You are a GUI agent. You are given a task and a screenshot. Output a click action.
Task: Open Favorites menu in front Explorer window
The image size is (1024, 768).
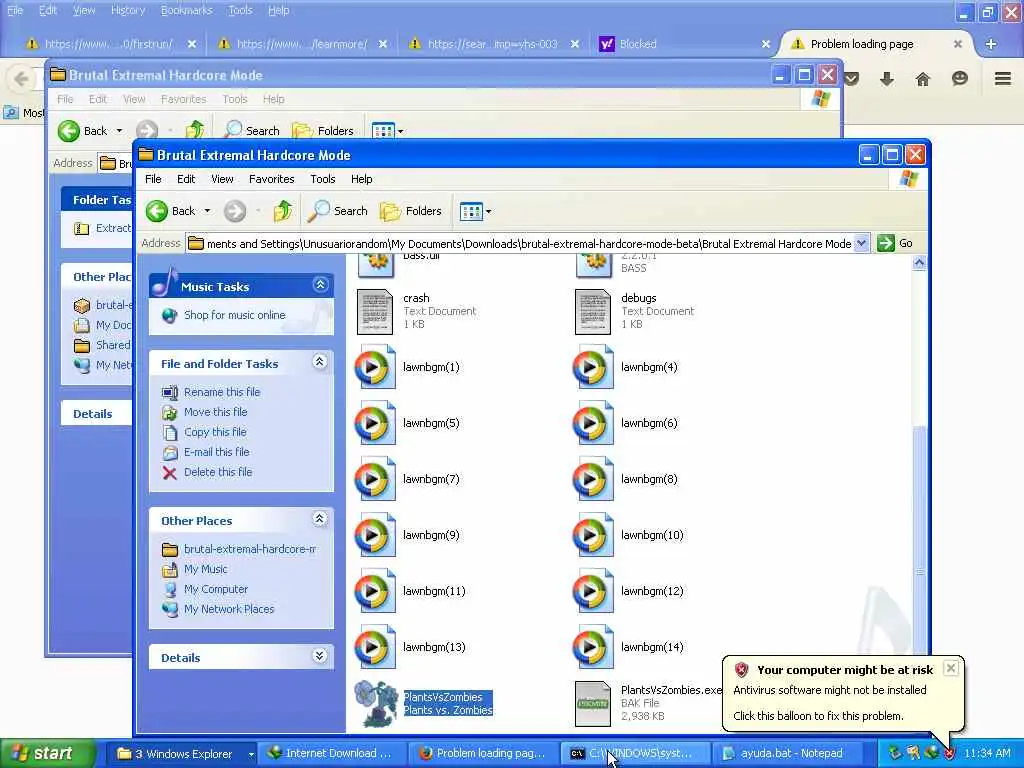(x=272, y=179)
